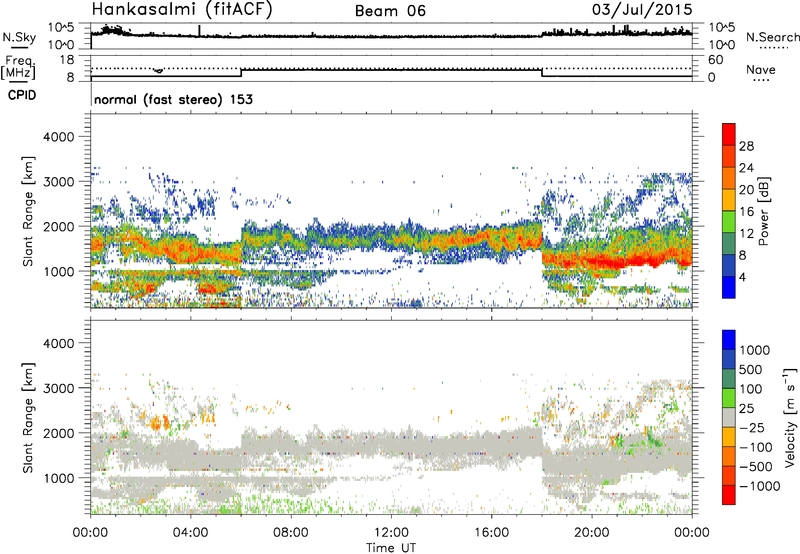This screenshot has height=554, width=800.
Task: Select power color bar segment between 16 and 20
Action: coord(729,200)
